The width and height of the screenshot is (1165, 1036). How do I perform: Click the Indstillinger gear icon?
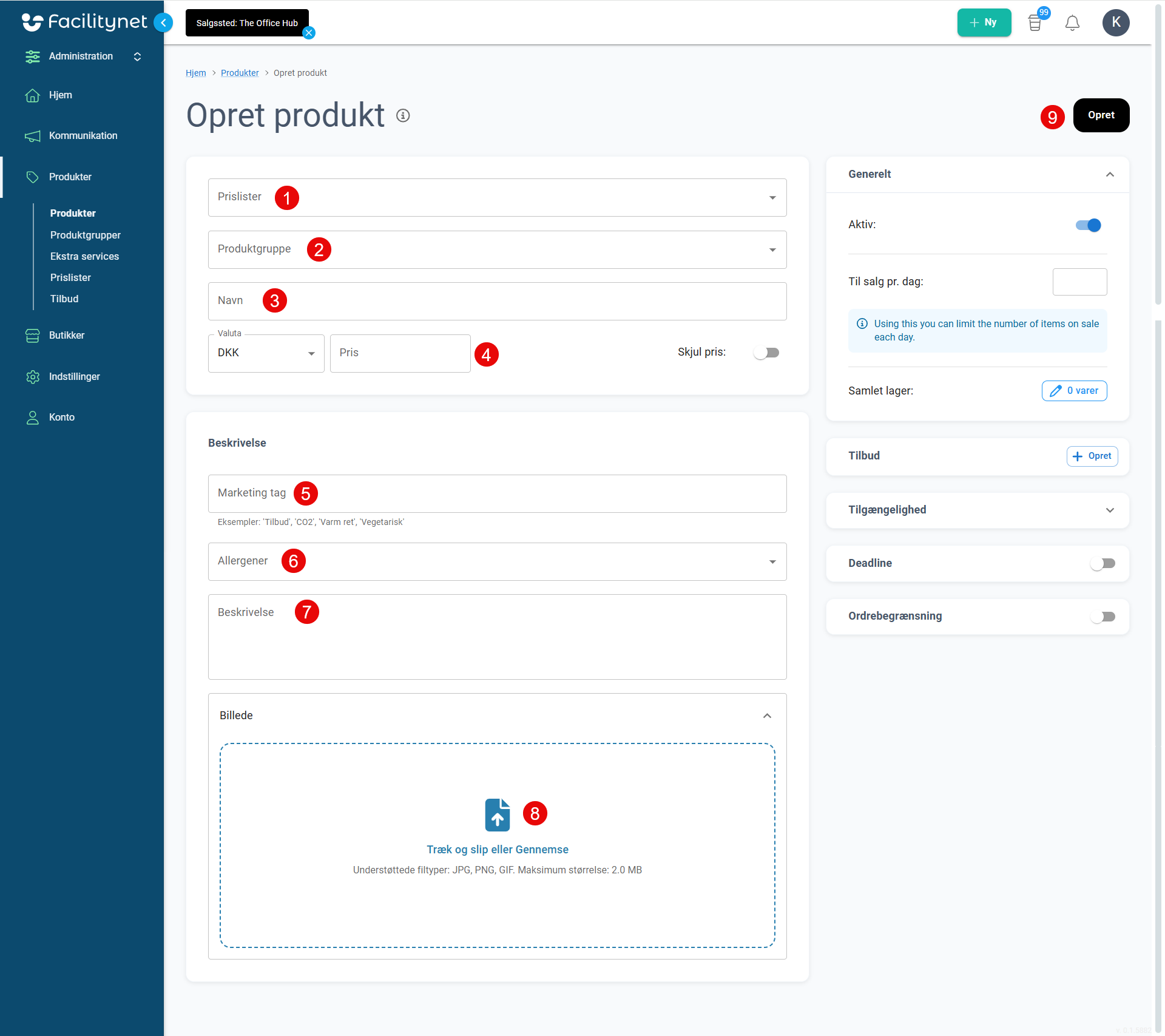33,377
